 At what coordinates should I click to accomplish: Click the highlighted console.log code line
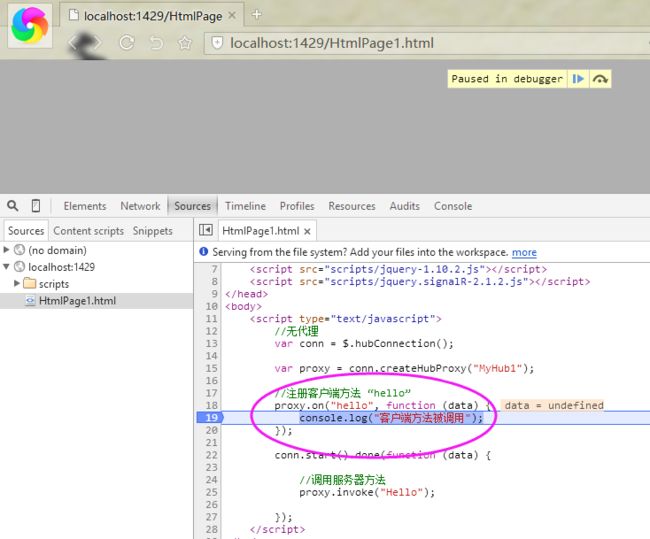391,418
